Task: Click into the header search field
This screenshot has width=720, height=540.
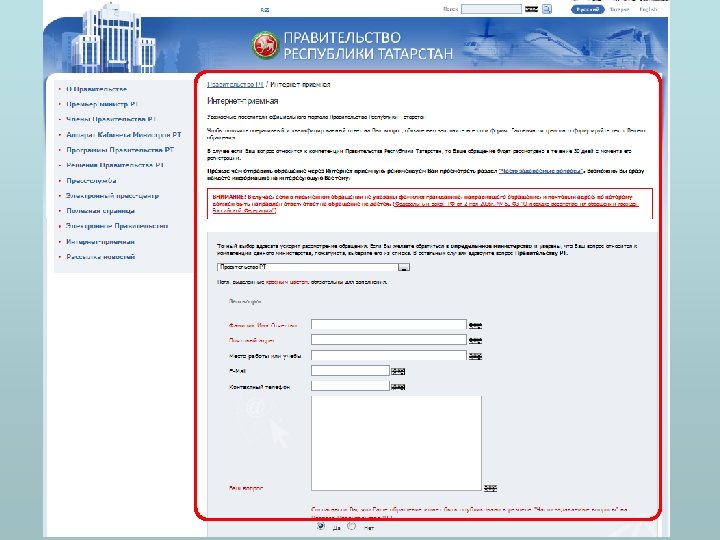Action: pos(491,9)
